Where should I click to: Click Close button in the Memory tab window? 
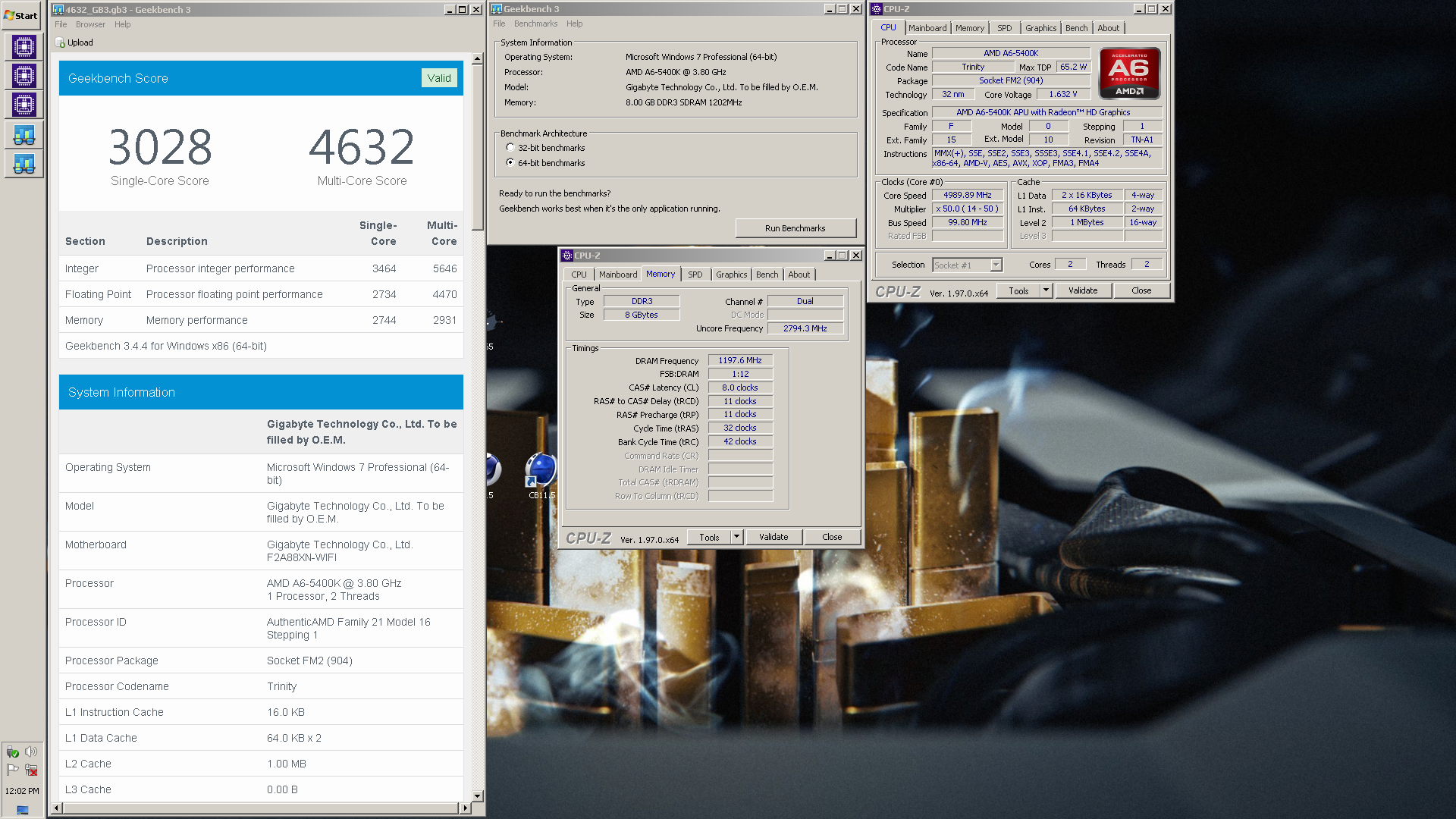pos(832,537)
